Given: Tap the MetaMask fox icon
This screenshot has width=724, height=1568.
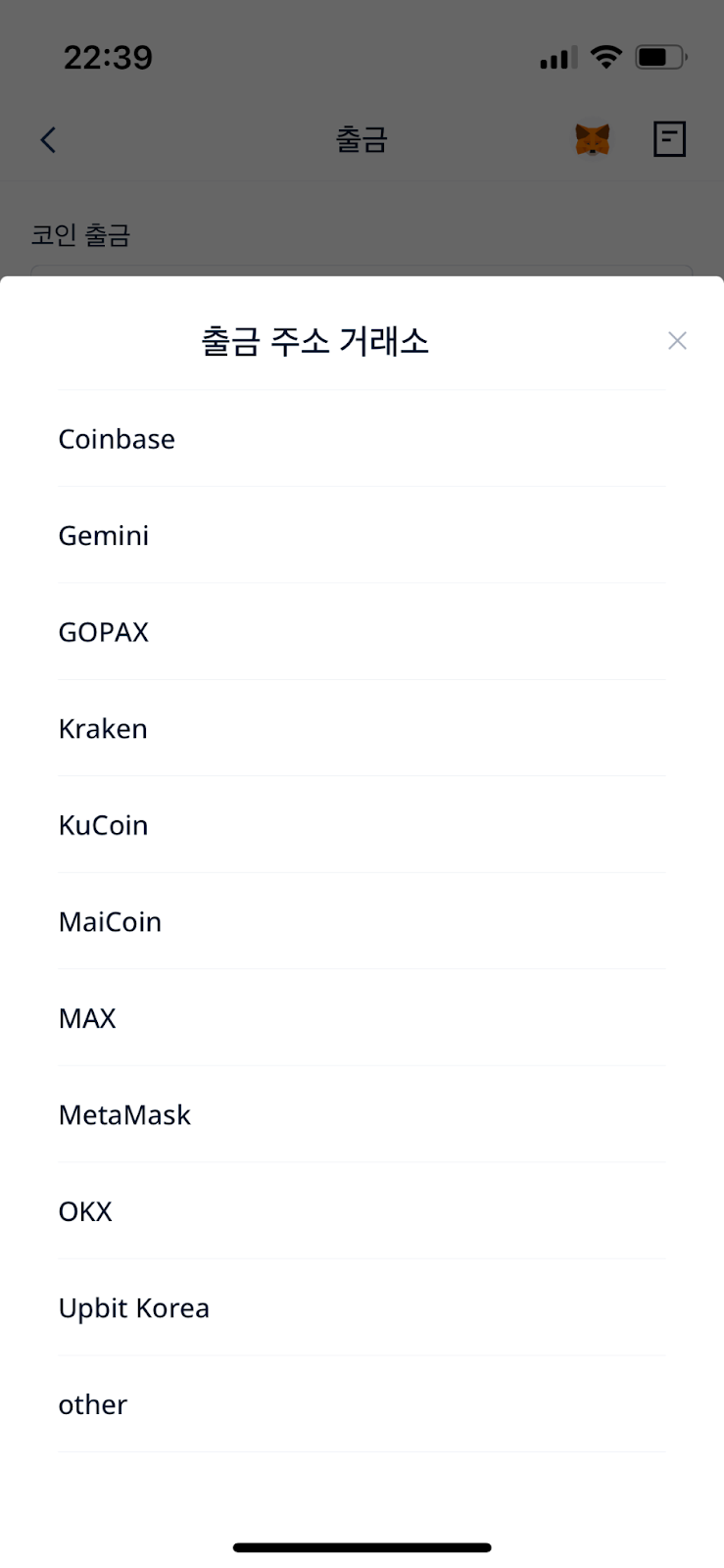Looking at the screenshot, I should pos(592,140).
